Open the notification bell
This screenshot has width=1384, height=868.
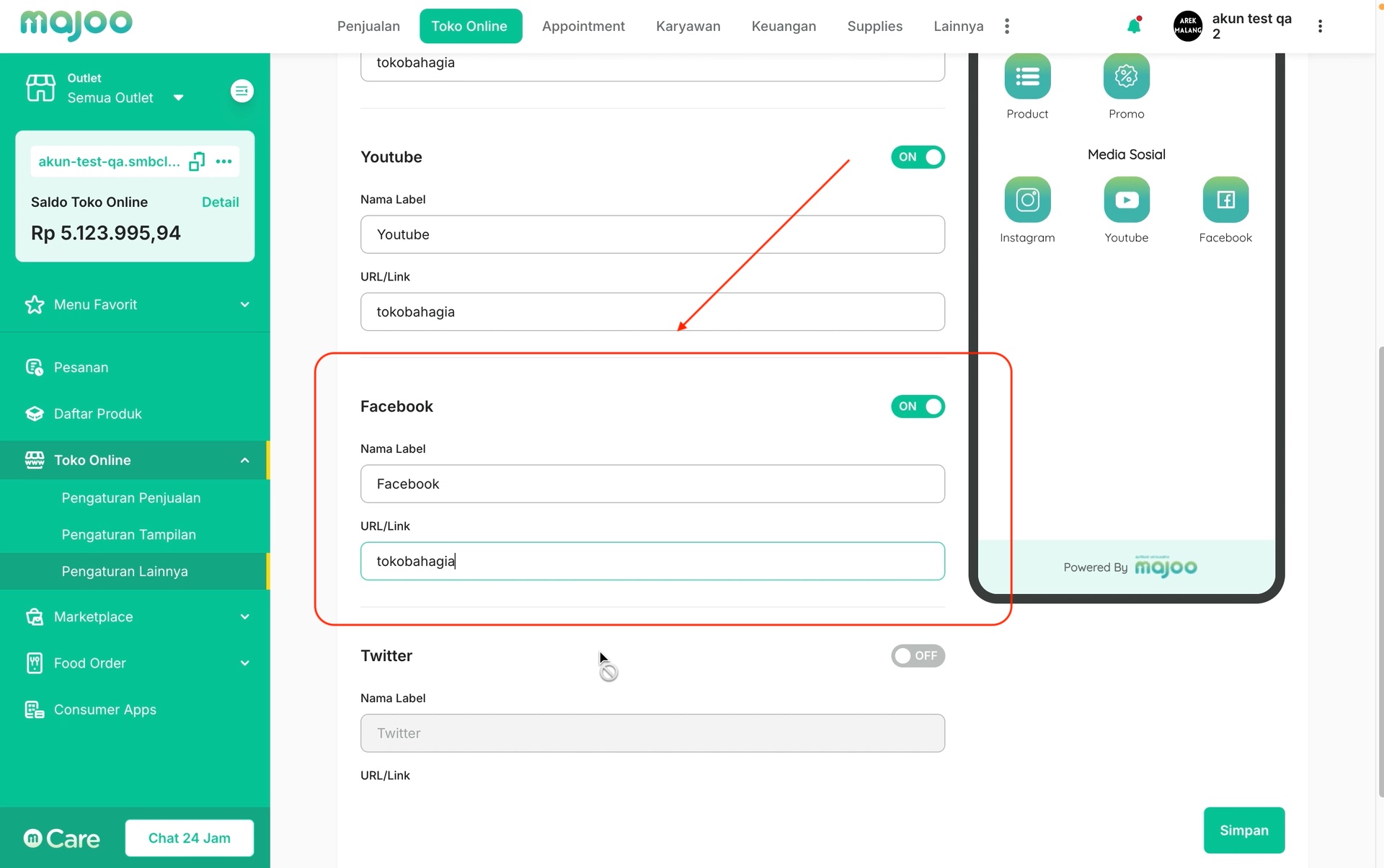(1134, 26)
